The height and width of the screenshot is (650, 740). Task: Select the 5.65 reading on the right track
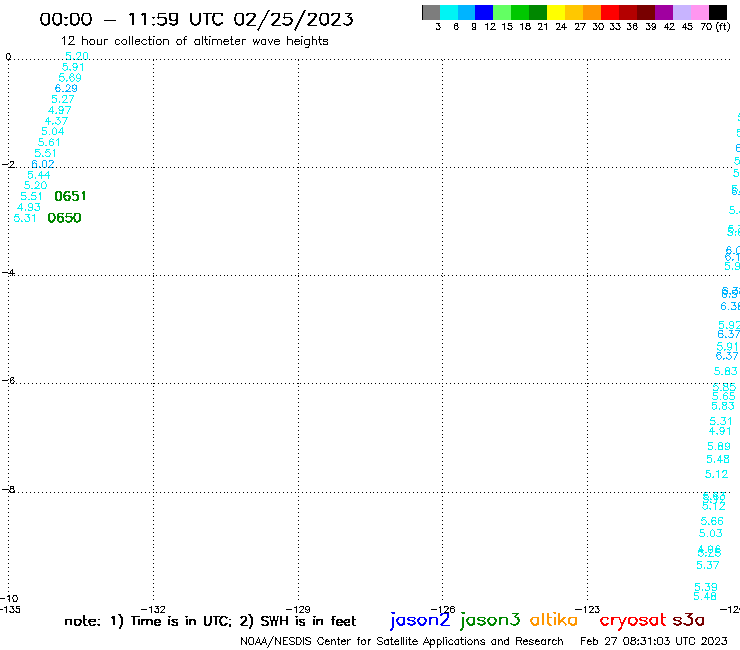pyautogui.click(x=723, y=396)
